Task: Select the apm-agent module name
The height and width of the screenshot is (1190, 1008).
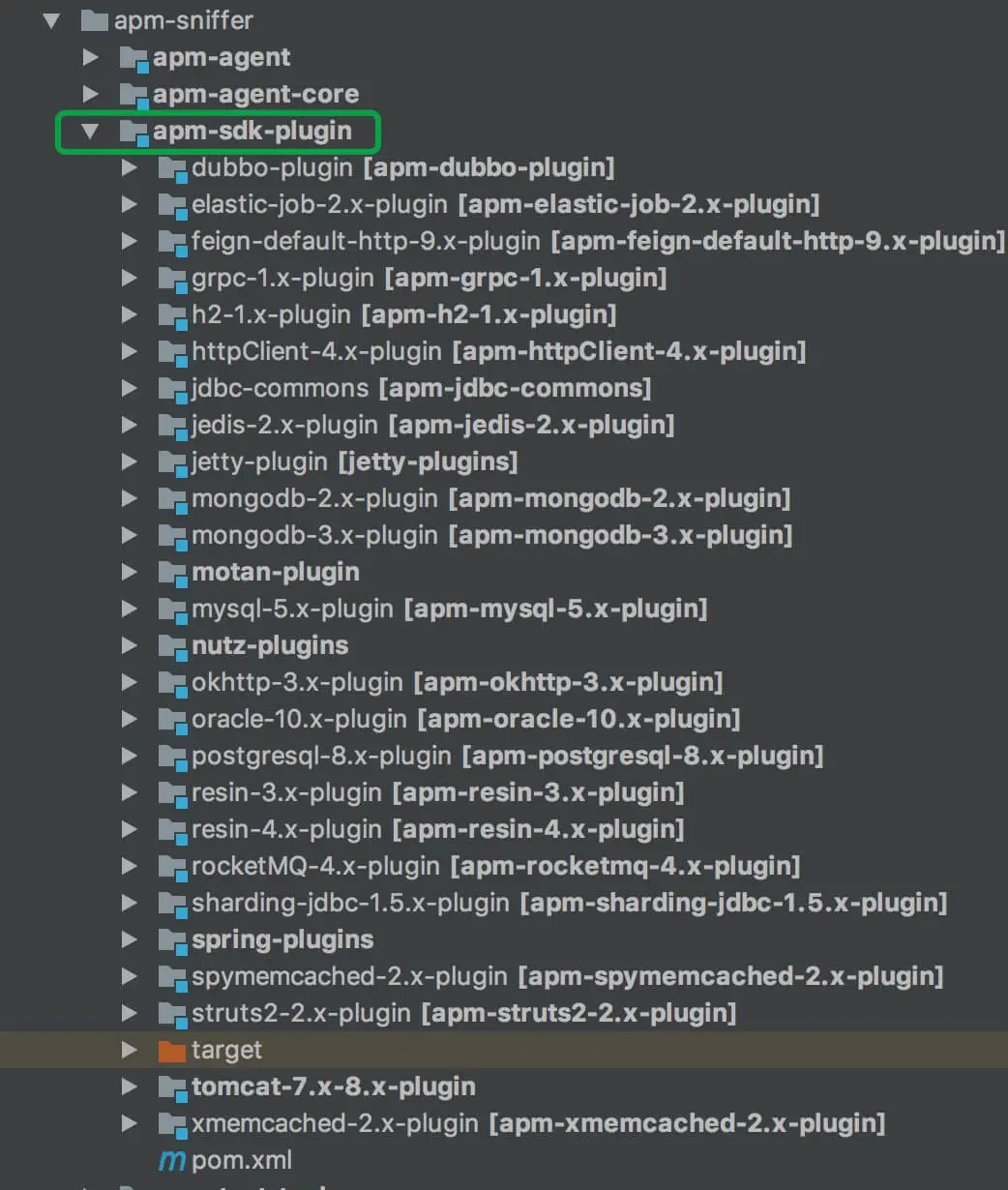Action: click(222, 57)
